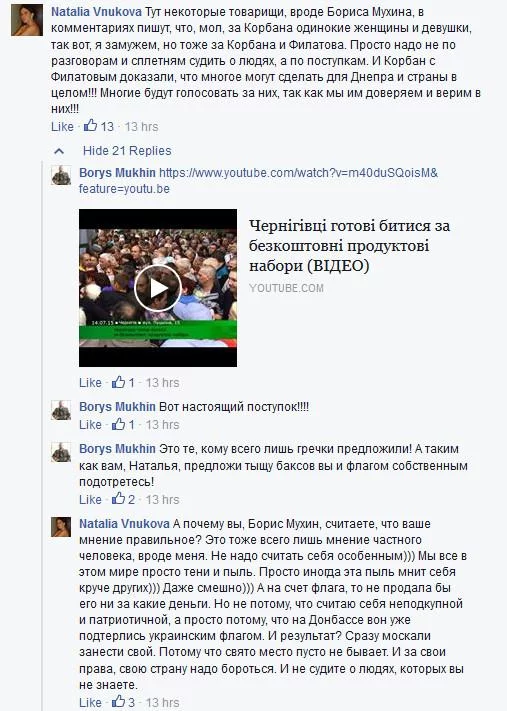Like Natalia Vnukova's long reply
Viewport: 507px width, 711px height.
[x=90, y=702]
